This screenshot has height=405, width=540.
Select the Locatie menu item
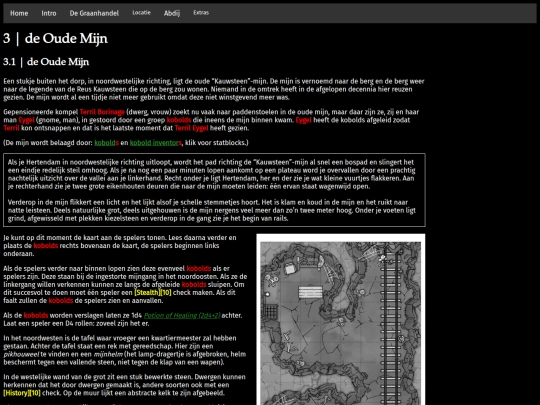click(142, 13)
